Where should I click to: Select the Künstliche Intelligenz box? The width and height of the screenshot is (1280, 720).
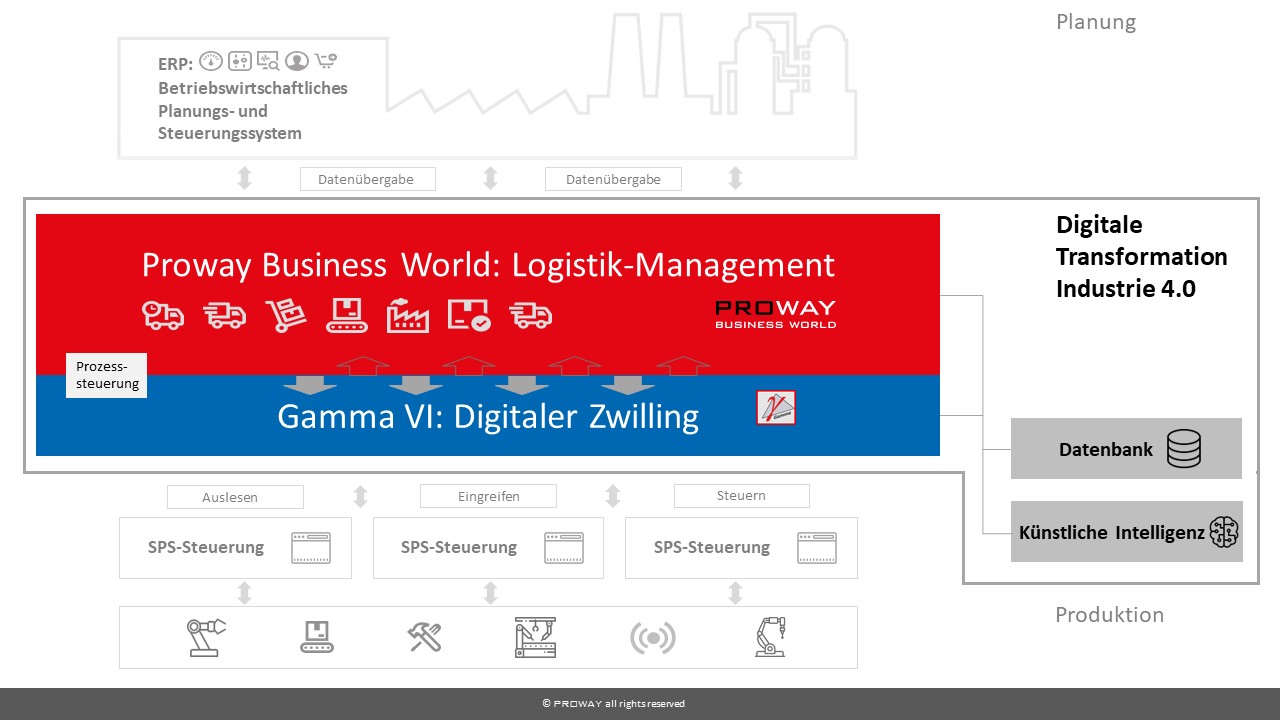pos(1126,532)
